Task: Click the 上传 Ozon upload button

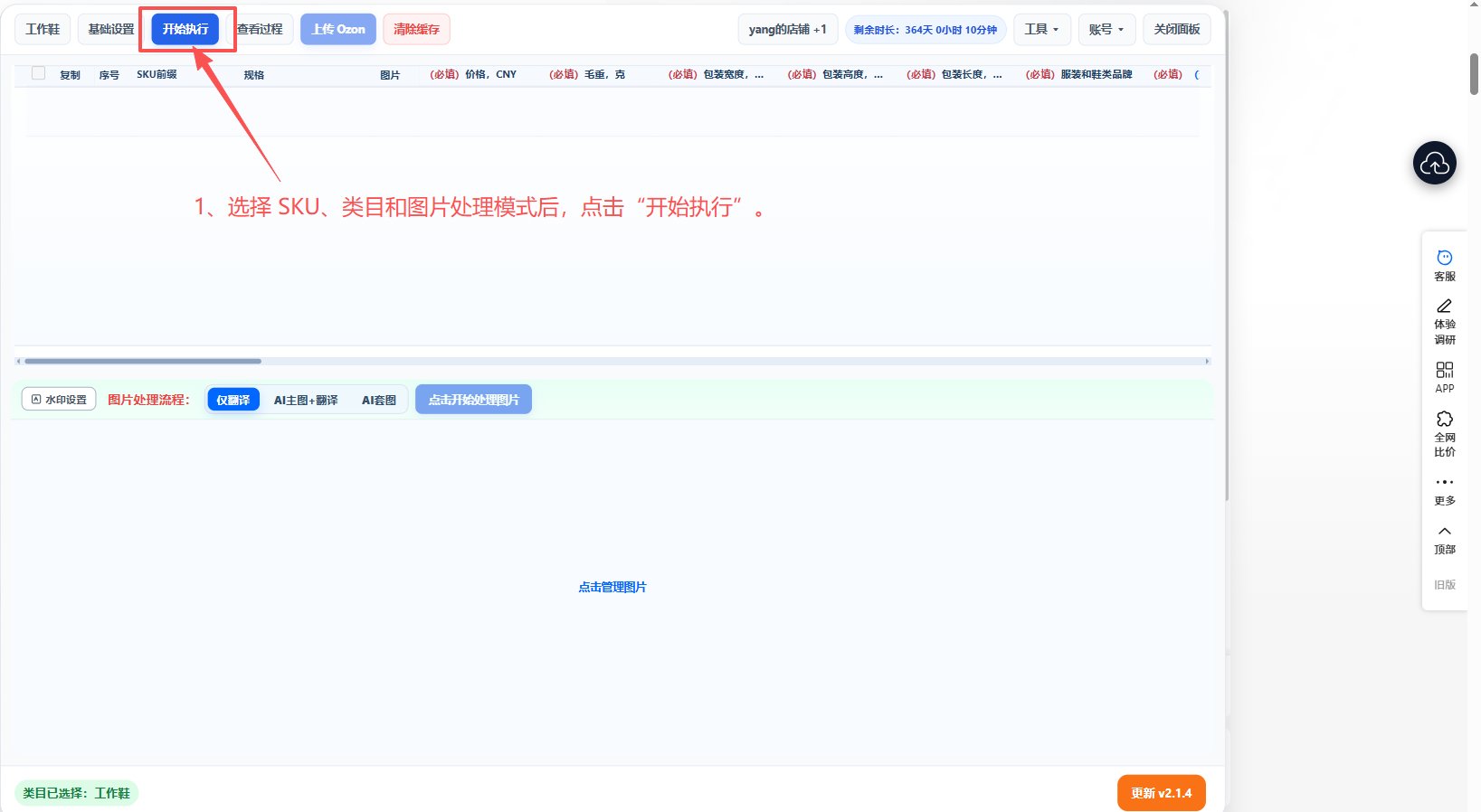Action: pyautogui.click(x=338, y=29)
